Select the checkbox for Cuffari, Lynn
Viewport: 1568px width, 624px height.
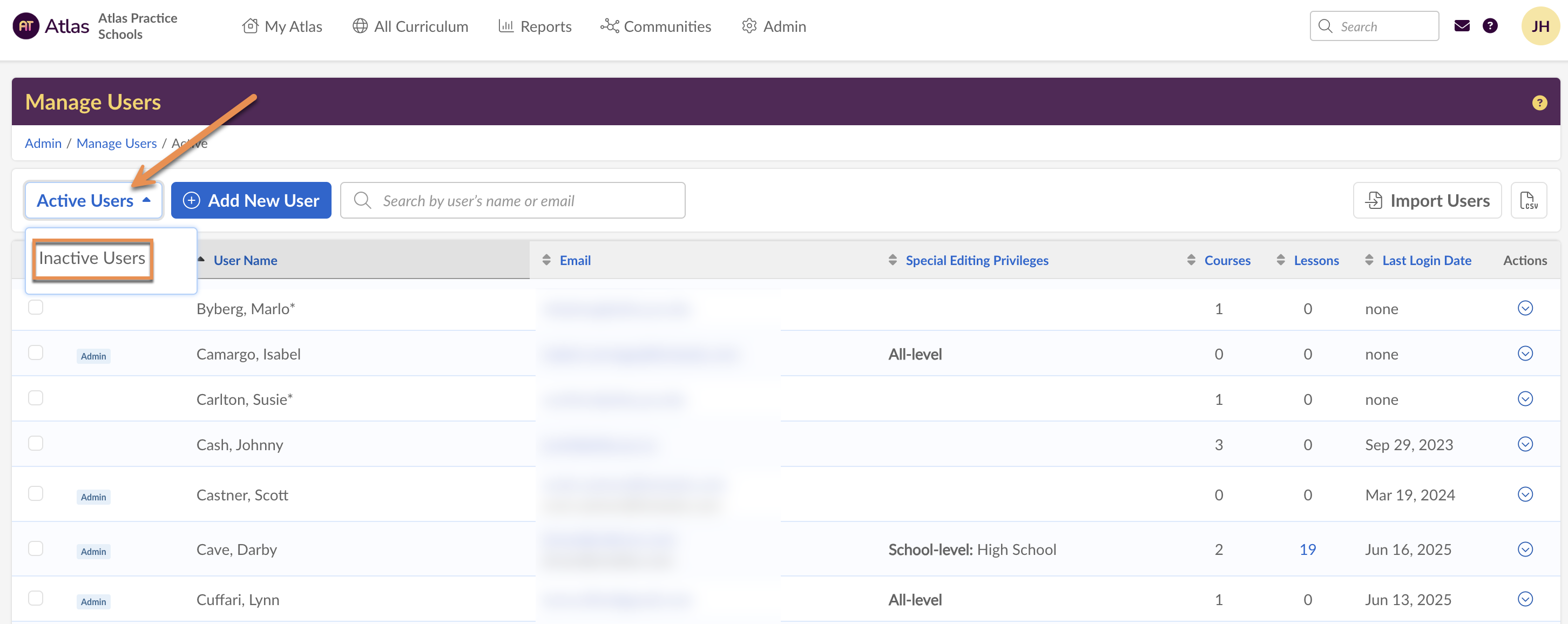pos(36,599)
